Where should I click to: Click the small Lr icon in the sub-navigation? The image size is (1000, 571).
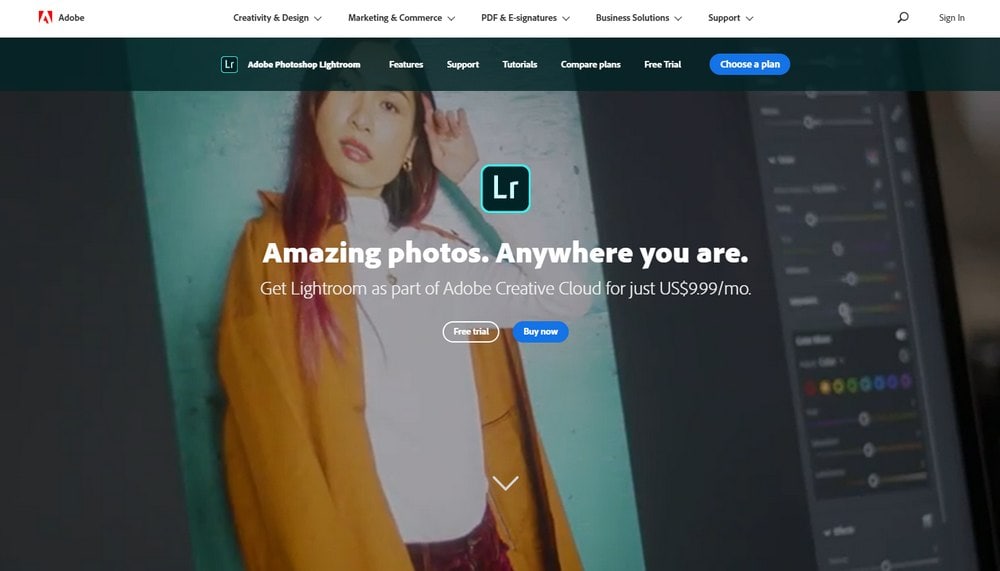click(x=229, y=64)
